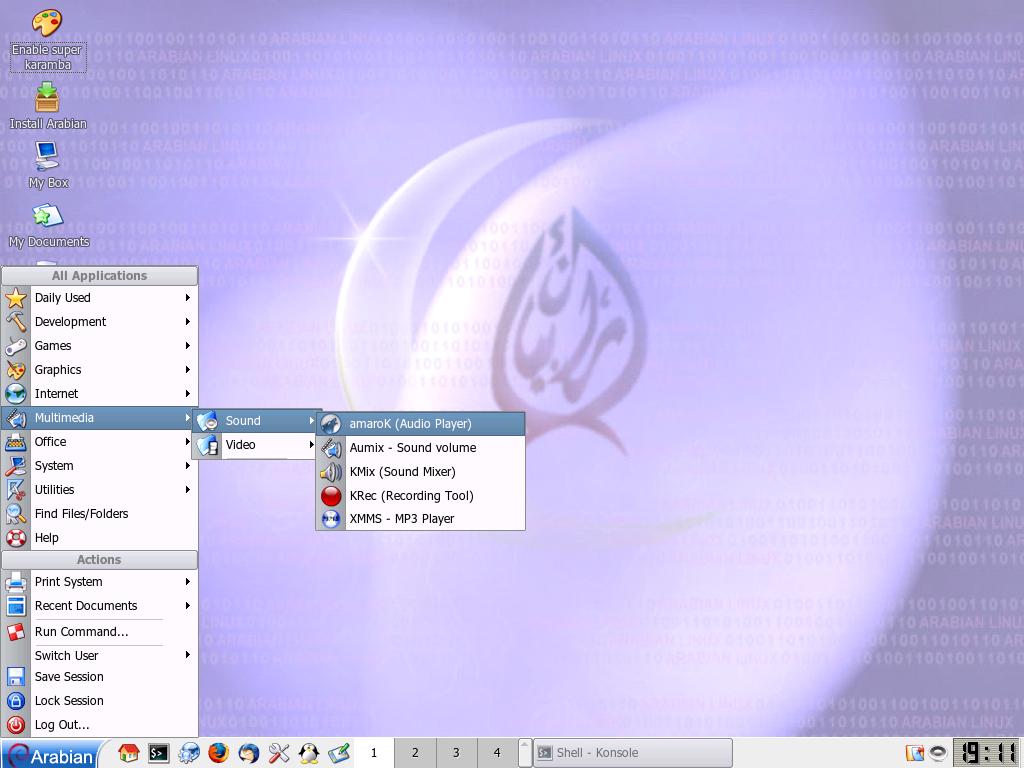Click the hammer icon beside Development
Screen dimensions: 1024x768
pos(16,322)
